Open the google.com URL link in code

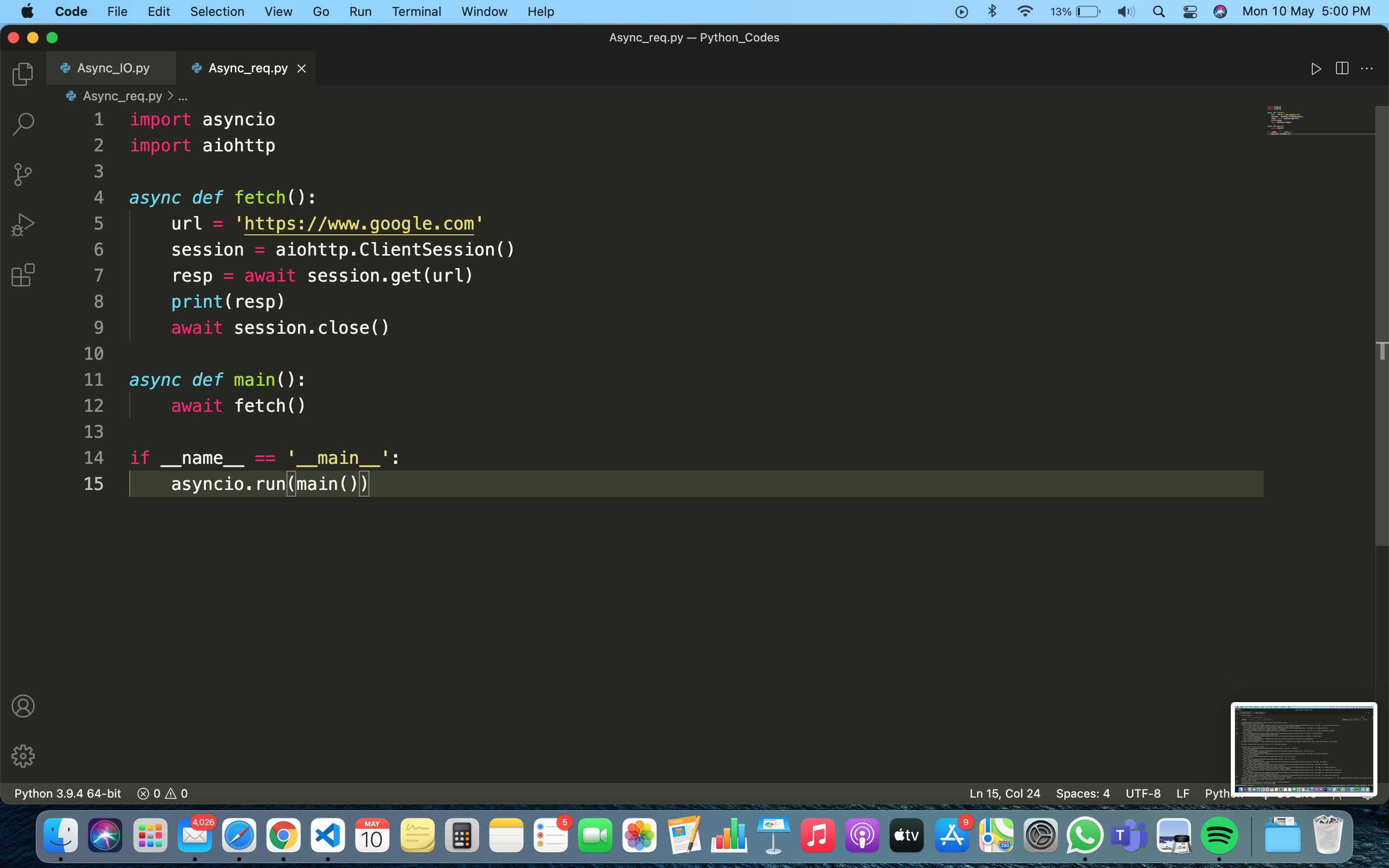pyautogui.click(x=359, y=223)
